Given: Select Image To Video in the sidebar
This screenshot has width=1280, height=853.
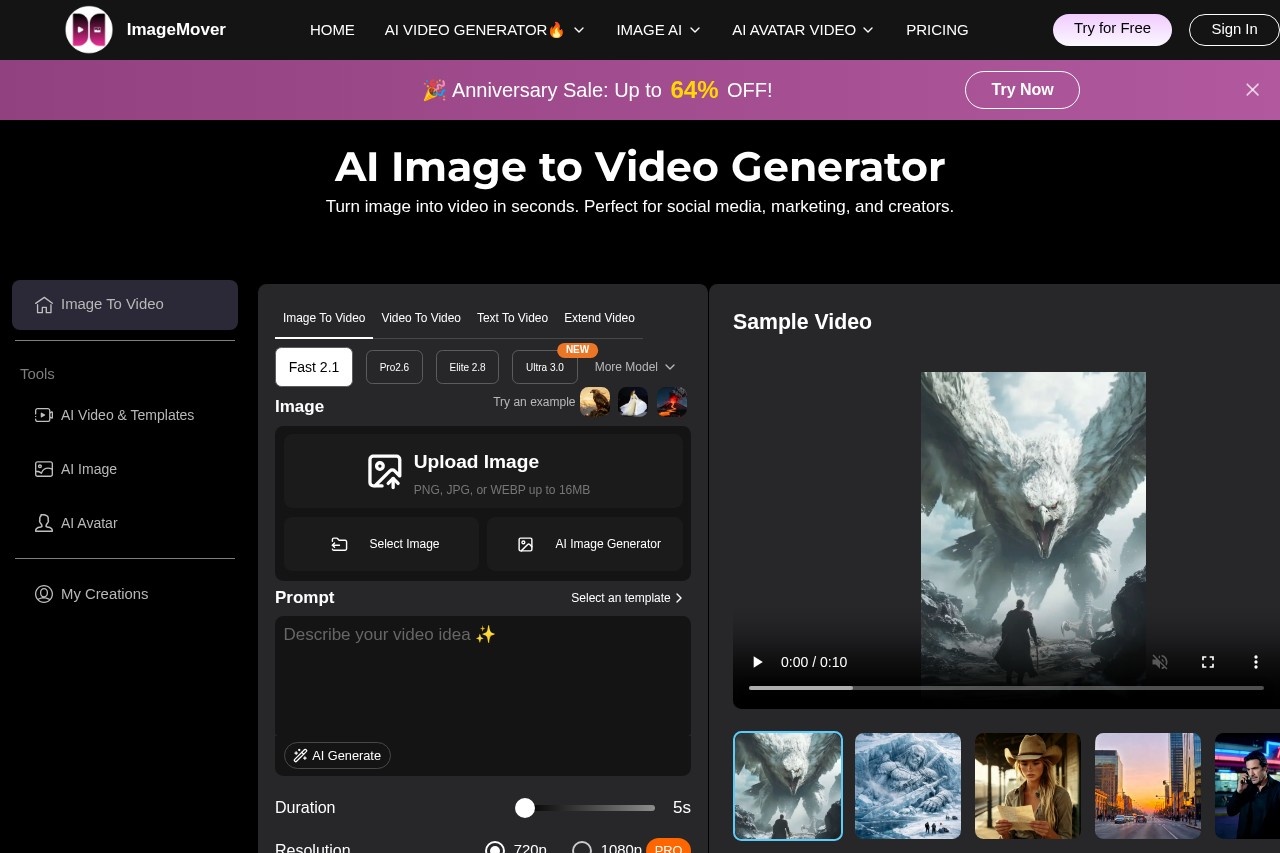Looking at the screenshot, I should click(125, 305).
